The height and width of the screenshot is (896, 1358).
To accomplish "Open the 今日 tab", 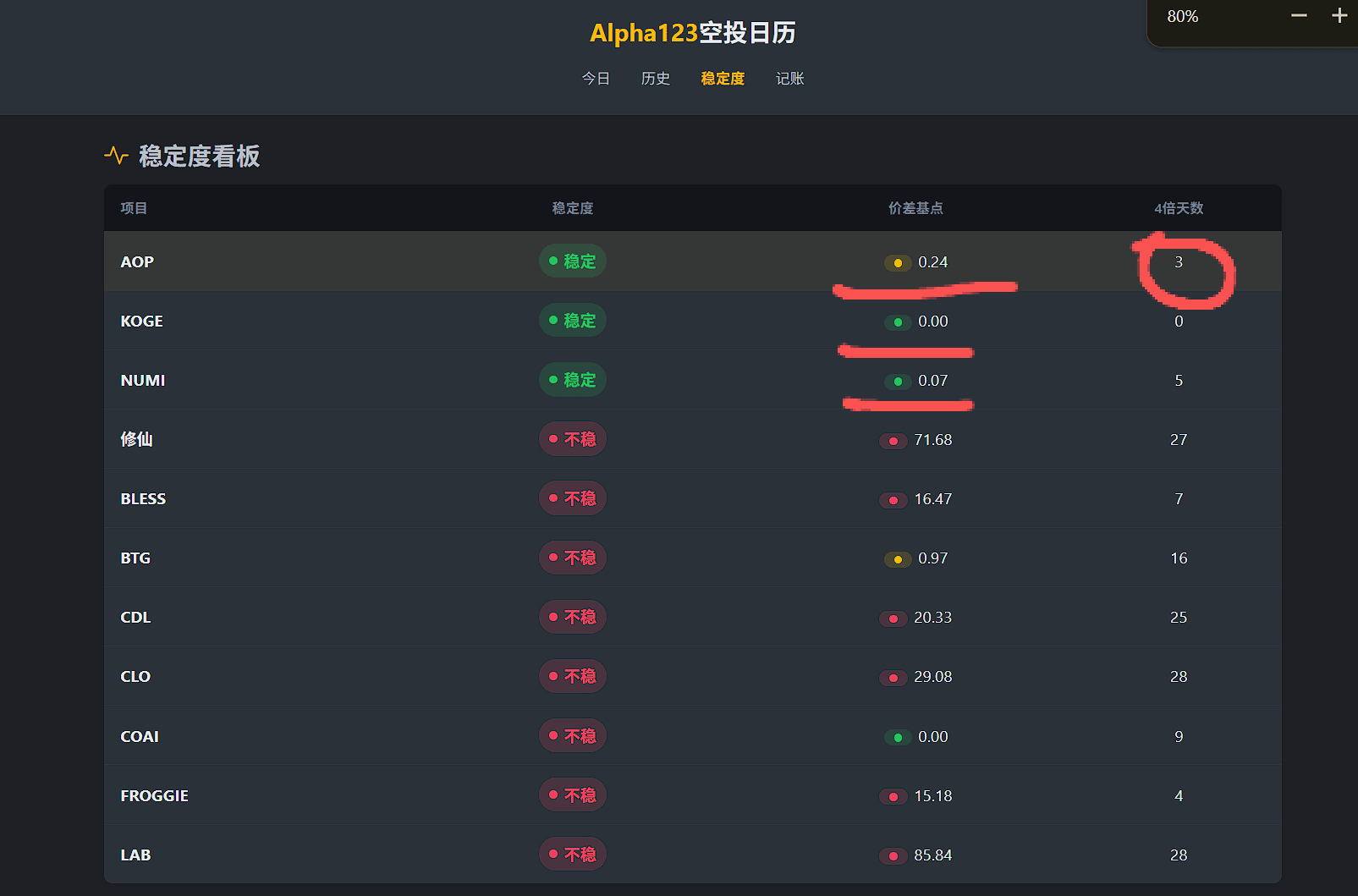I will (596, 79).
